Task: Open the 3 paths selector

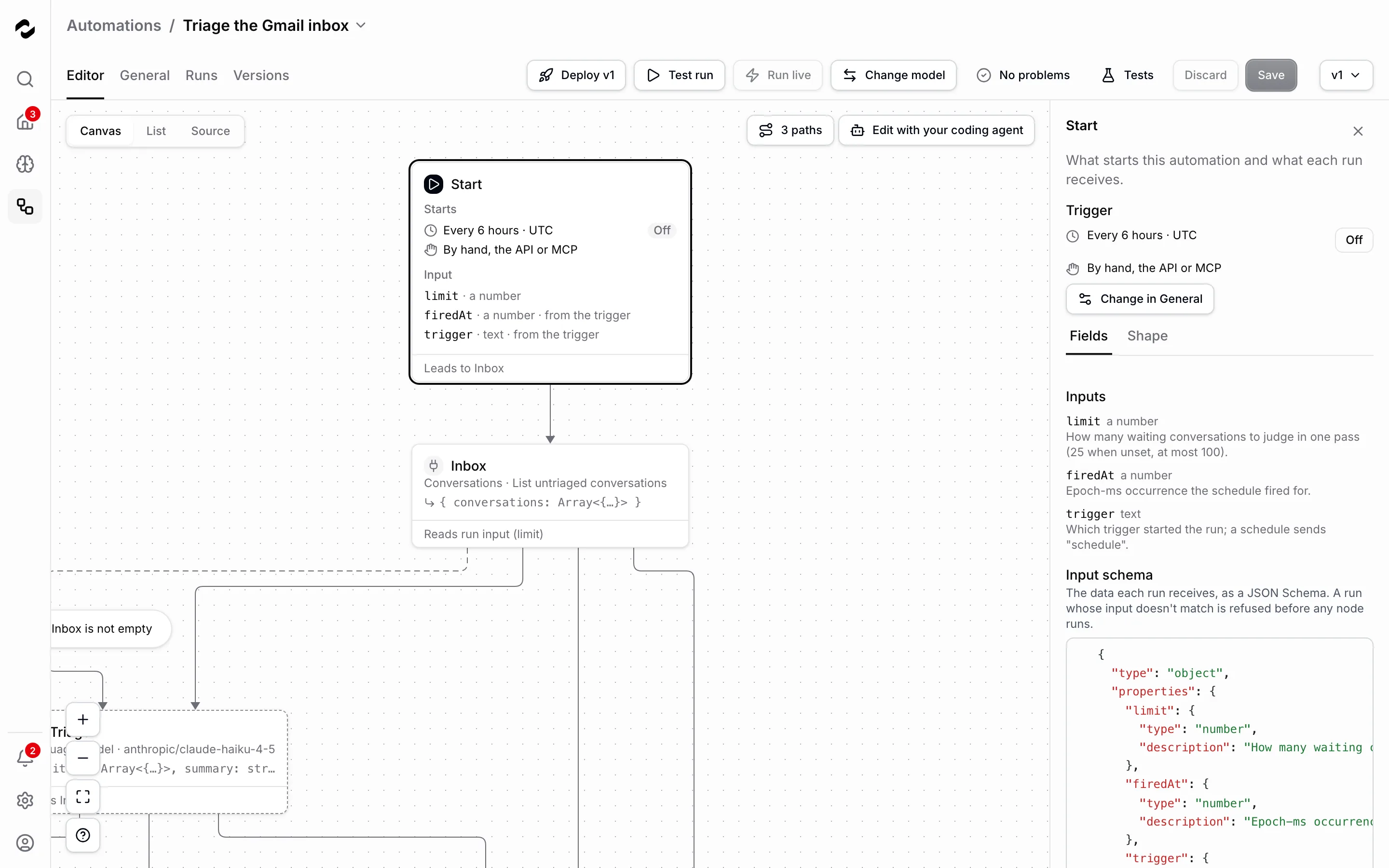Action: coord(790,130)
